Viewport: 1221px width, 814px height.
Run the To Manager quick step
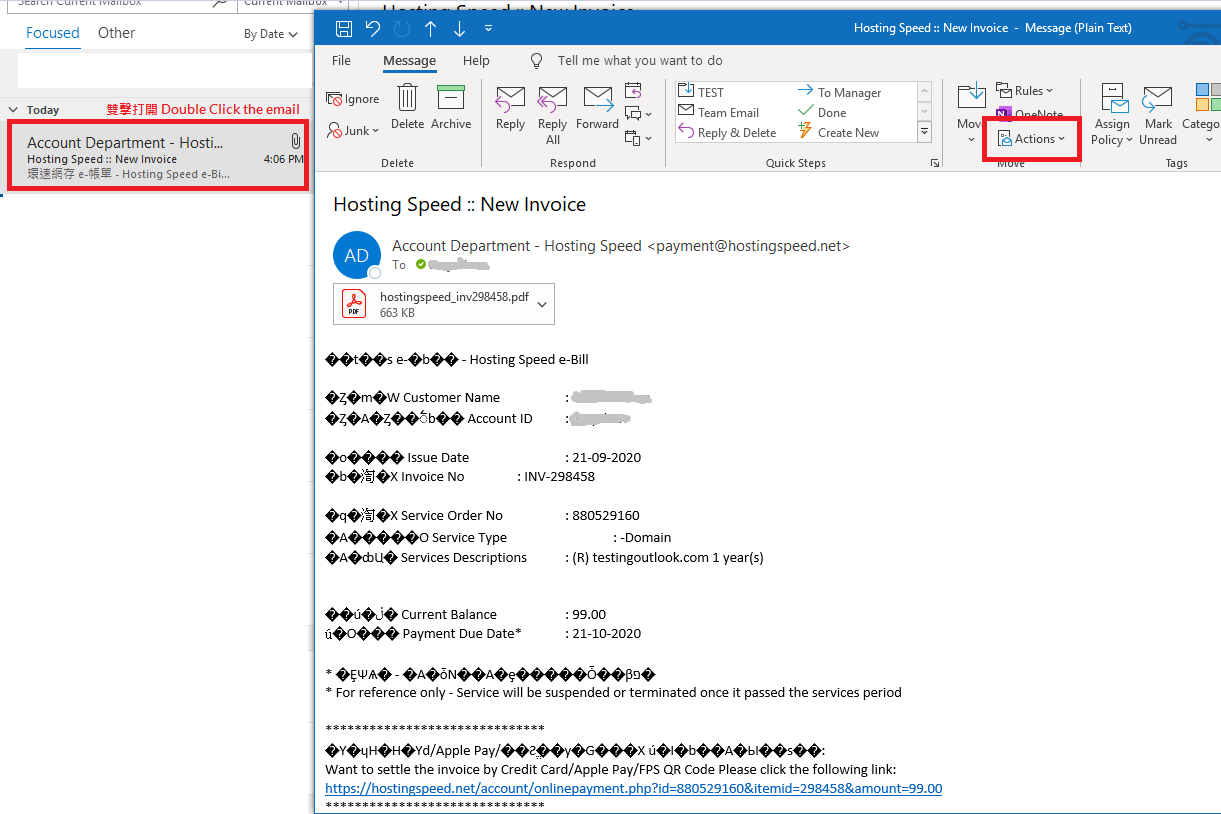click(x=839, y=92)
